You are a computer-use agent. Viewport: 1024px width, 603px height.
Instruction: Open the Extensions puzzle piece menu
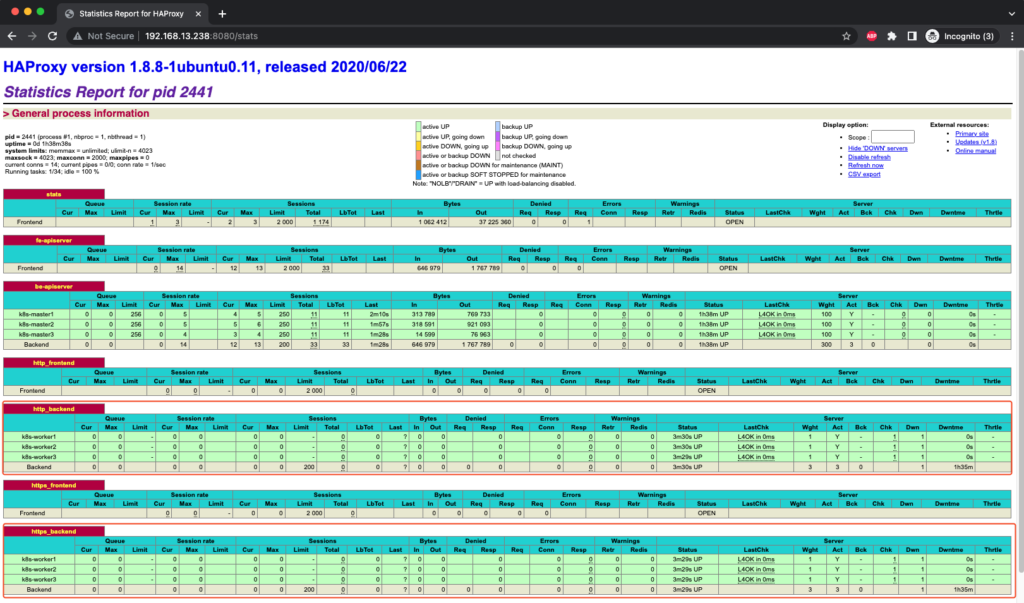click(891, 36)
